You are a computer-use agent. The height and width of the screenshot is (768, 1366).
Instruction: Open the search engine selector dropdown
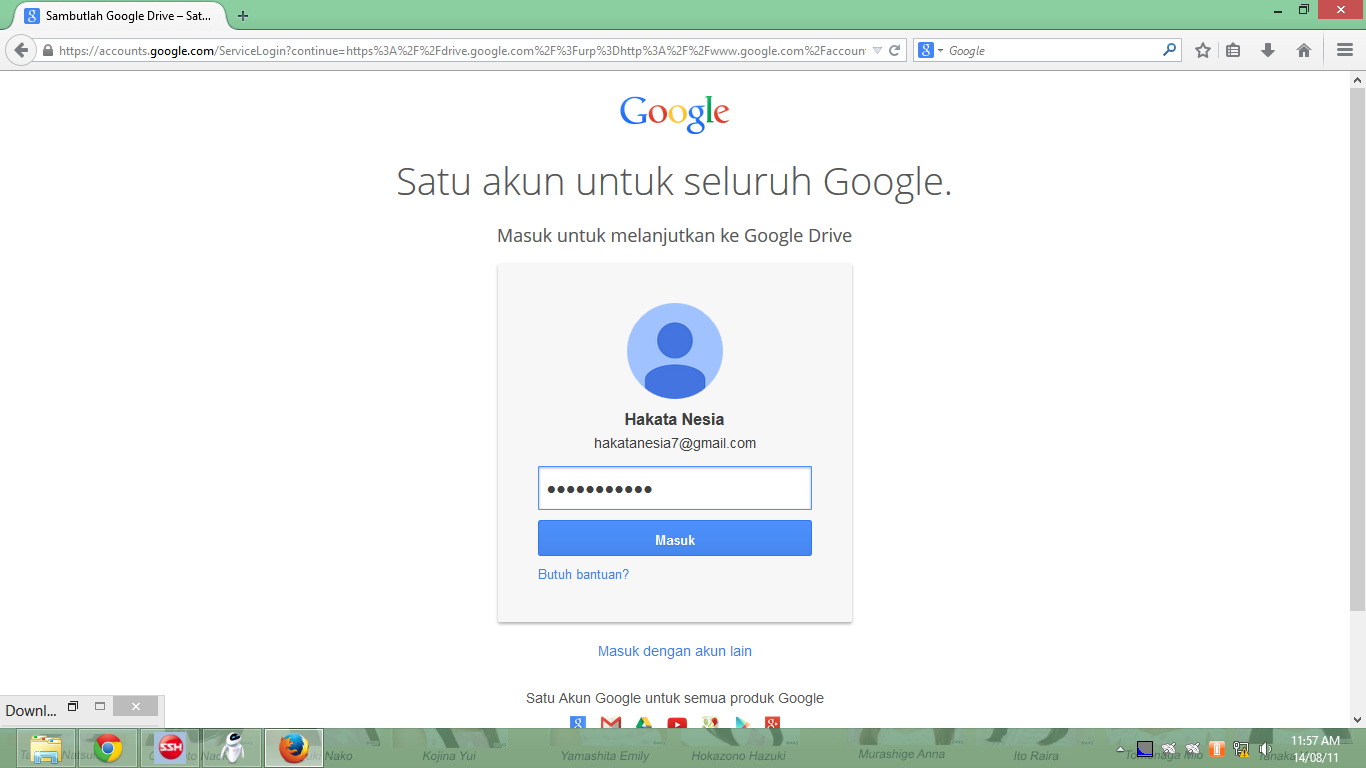tap(931, 50)
